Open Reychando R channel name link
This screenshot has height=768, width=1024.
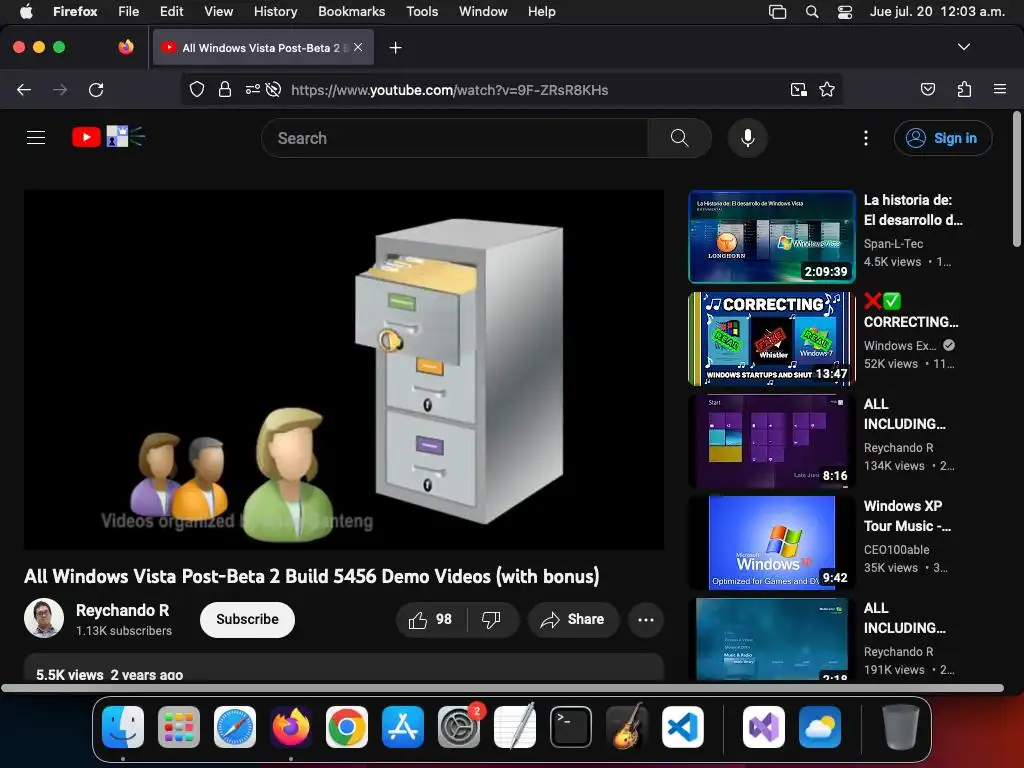click(122, 610)
